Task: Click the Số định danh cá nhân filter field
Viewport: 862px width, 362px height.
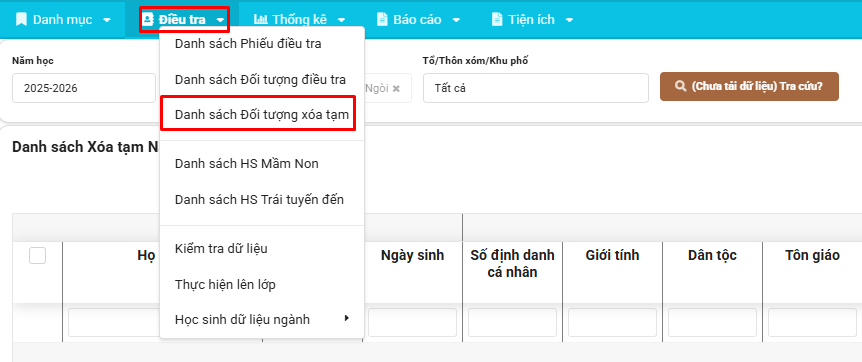Action: pyautogui.click(x=512, y=323)
